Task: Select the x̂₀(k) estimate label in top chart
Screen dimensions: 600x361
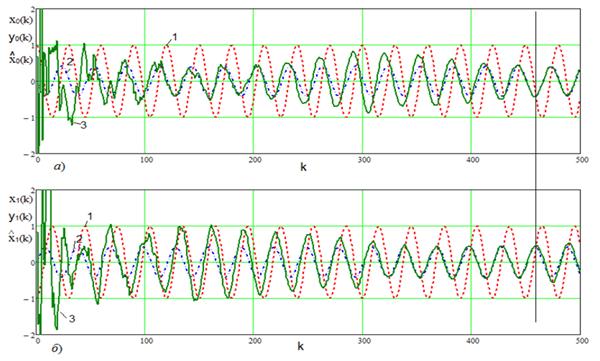Action: [21, 58]
